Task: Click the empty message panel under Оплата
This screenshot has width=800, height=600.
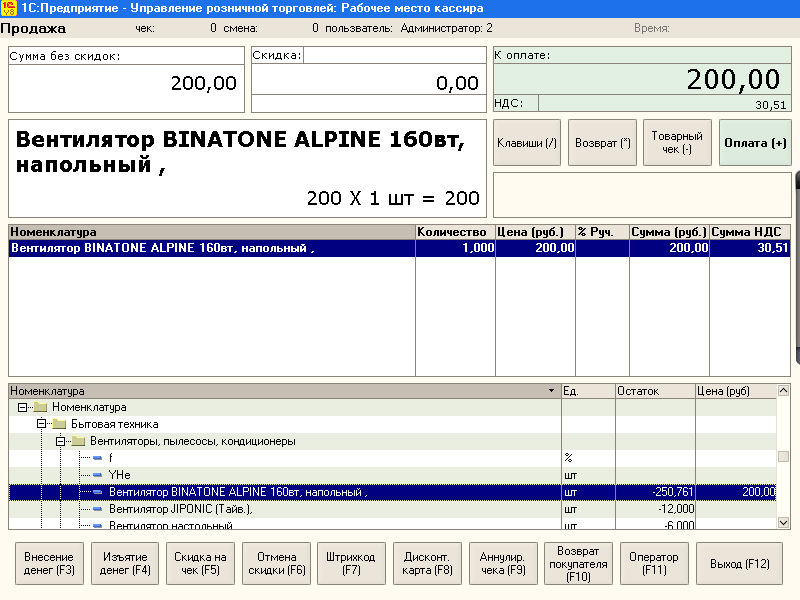Action: (x=642, y=195)
